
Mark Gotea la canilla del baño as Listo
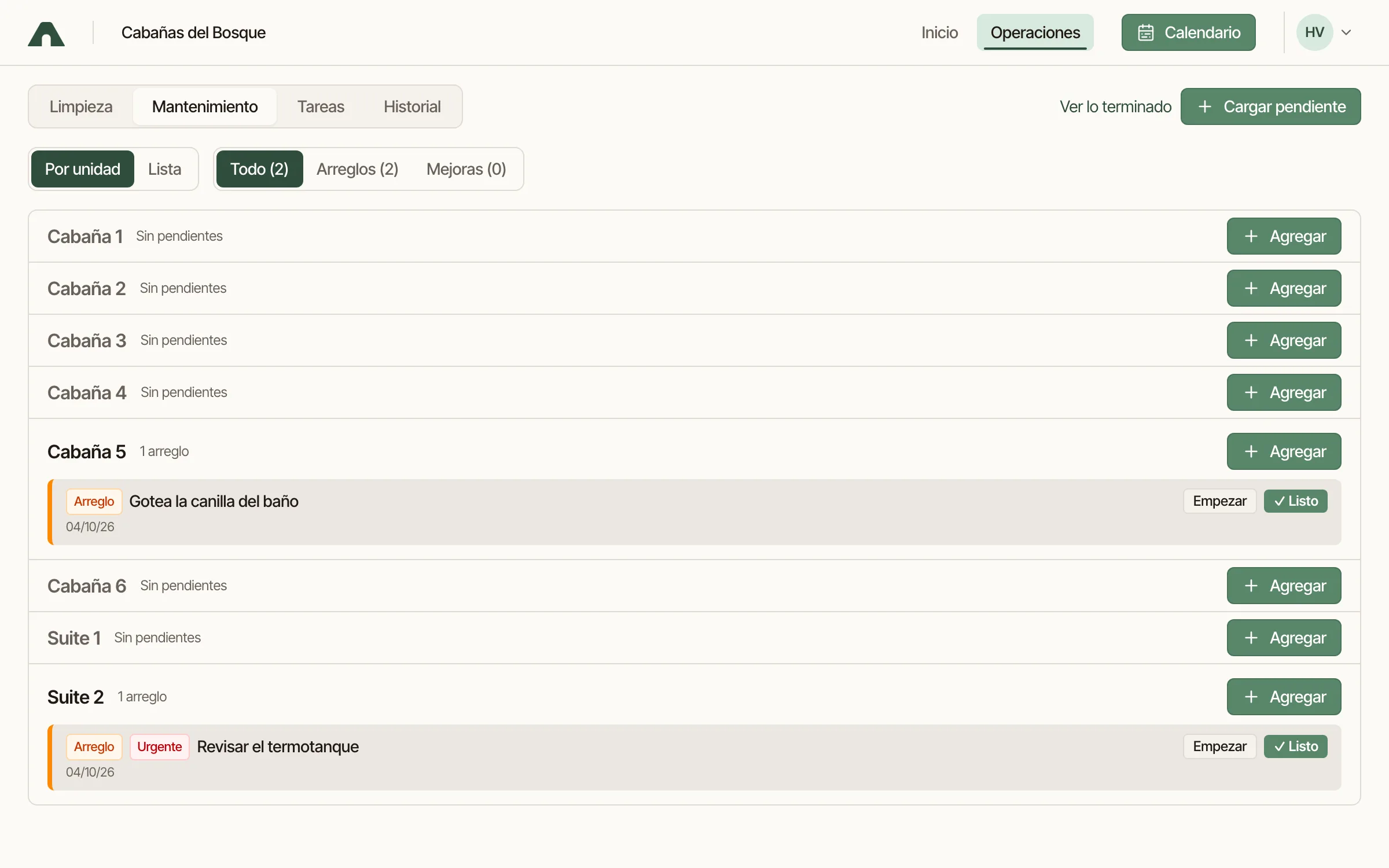(x=1295, y=501)
